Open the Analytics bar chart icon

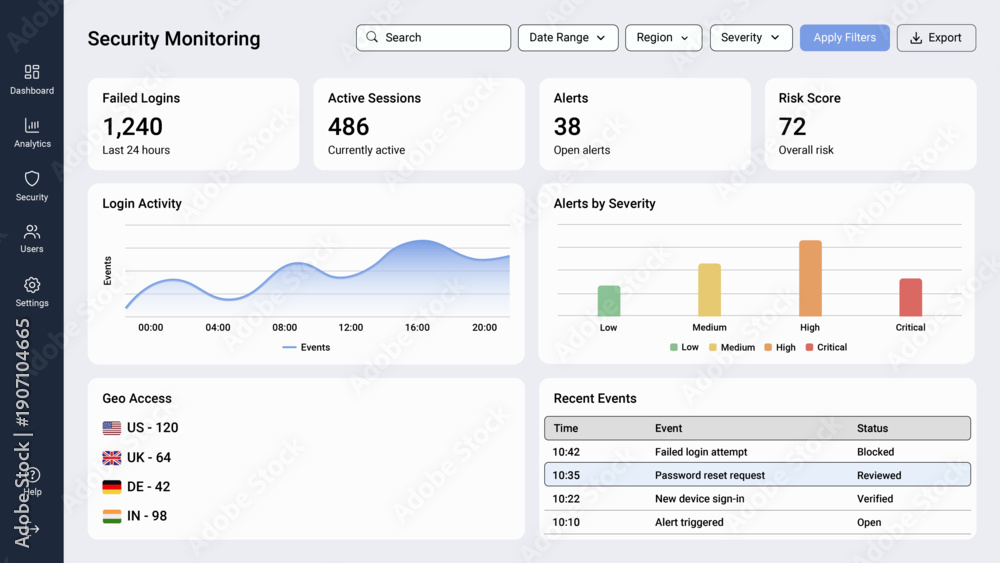32,125
